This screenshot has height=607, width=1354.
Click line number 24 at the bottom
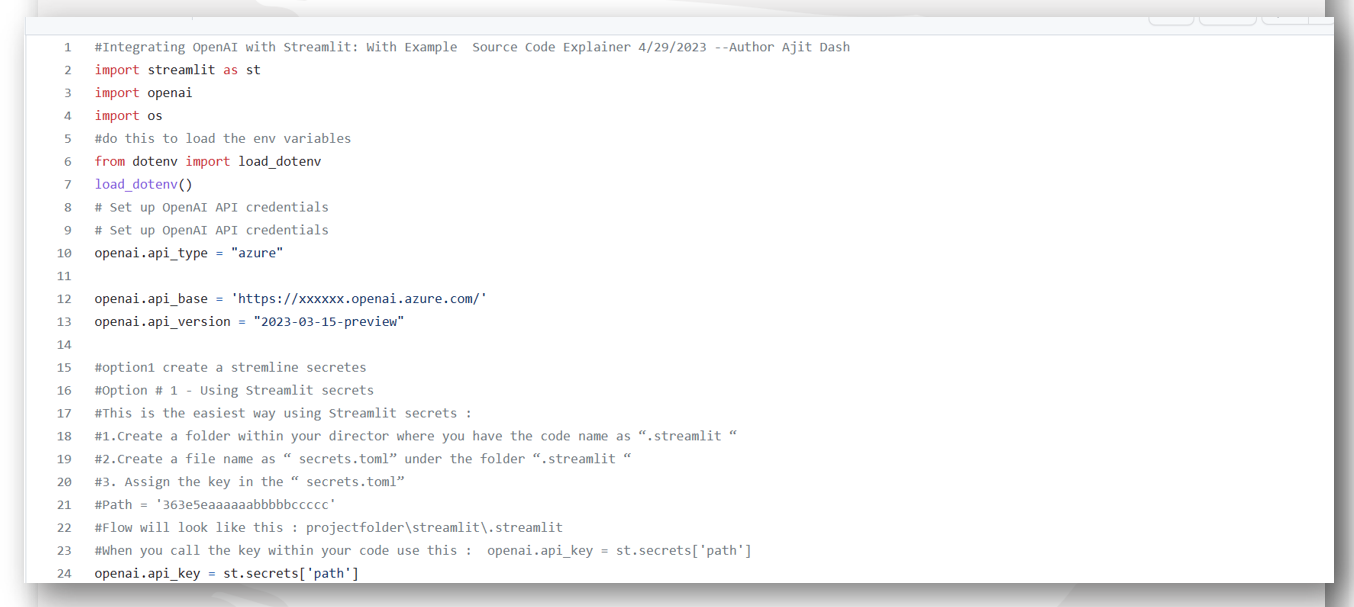click(65, 574)
